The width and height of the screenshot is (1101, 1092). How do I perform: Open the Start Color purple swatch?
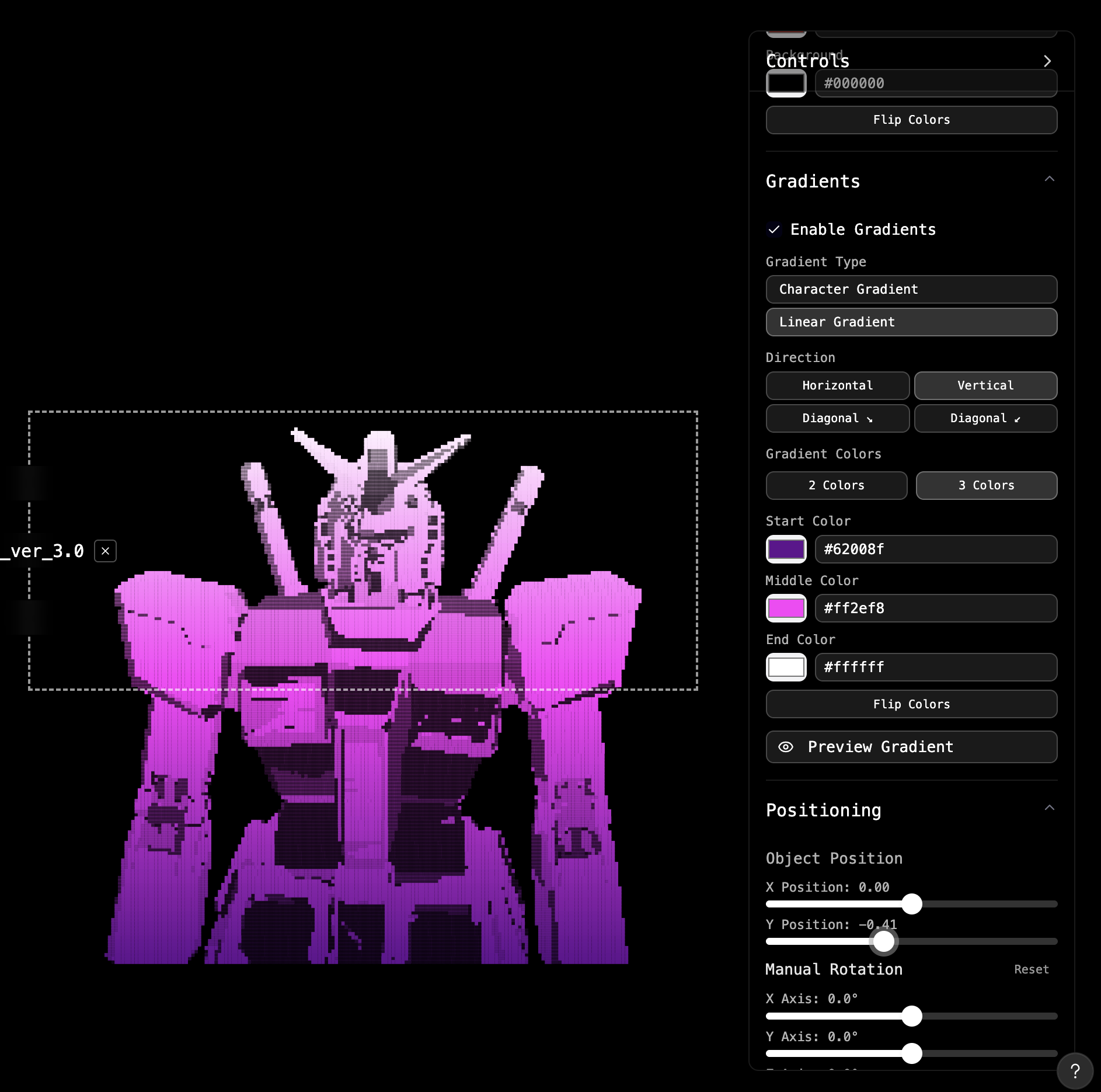point(786,549)
